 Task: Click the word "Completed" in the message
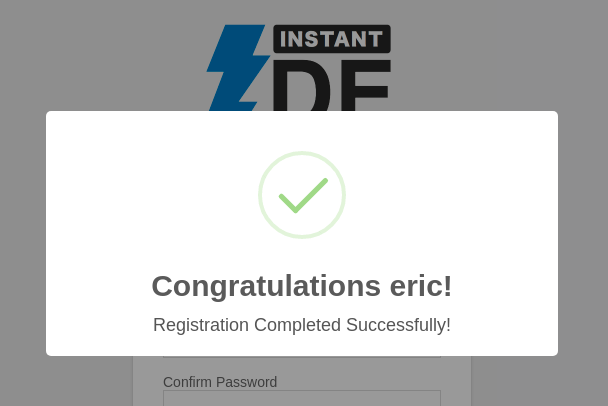297,325
